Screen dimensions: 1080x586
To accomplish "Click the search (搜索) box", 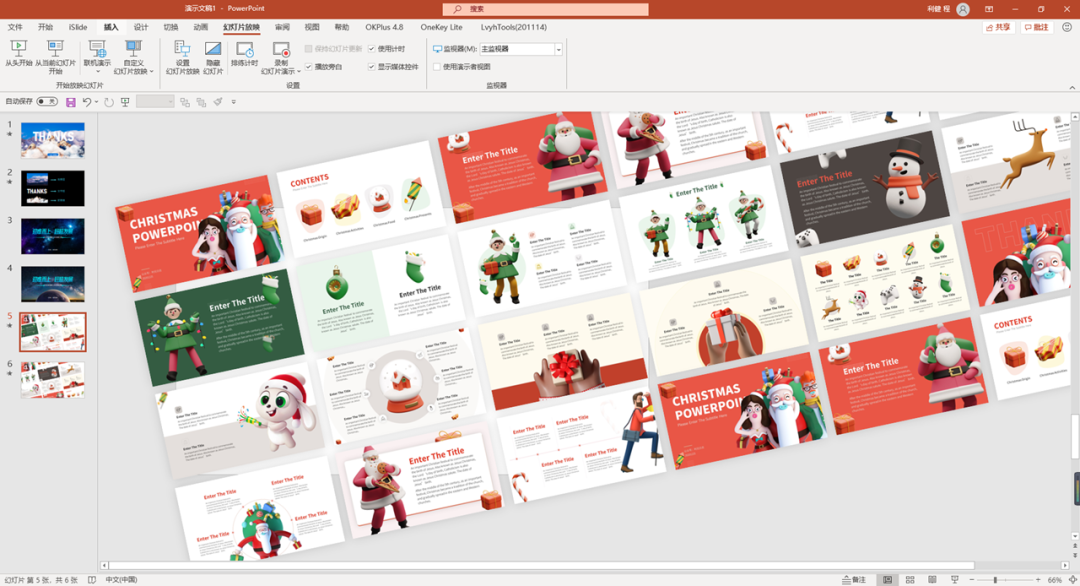I will [546, 9].
